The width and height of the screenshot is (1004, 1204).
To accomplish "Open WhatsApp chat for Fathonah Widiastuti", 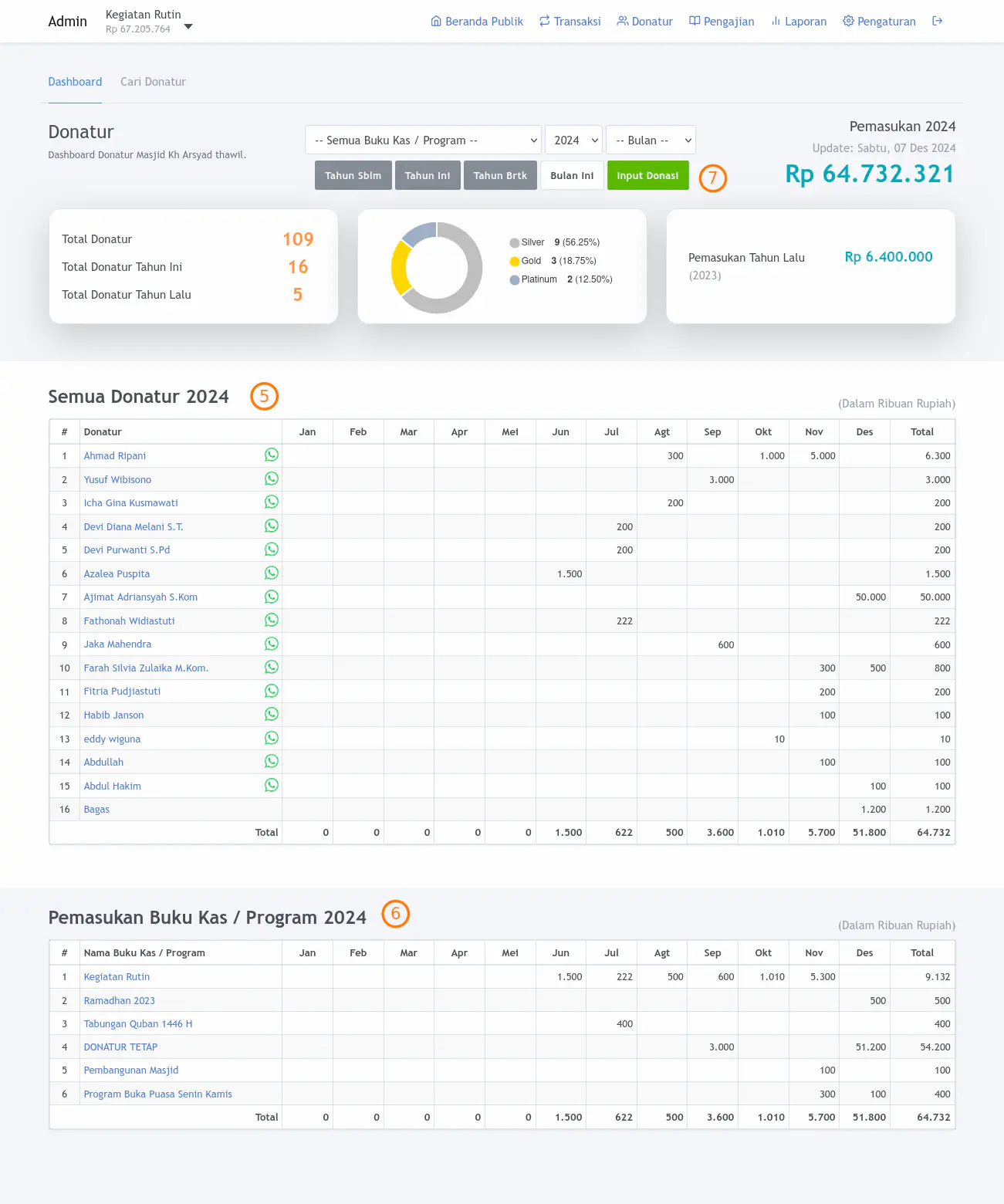I will tap(272, 620).
